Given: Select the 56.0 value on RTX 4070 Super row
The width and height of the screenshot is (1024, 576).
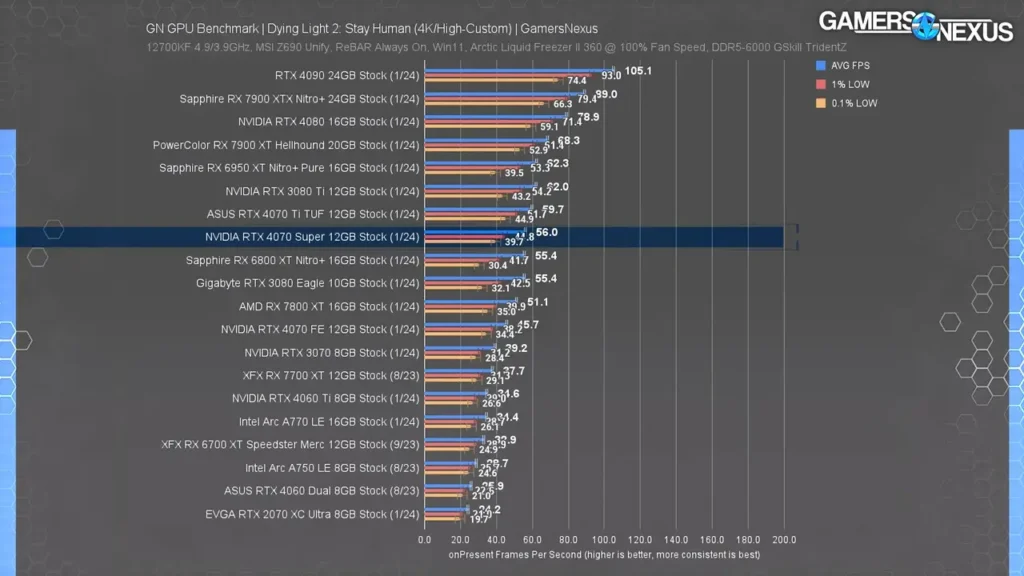Looking at the screenshot, I should [547, 232].
